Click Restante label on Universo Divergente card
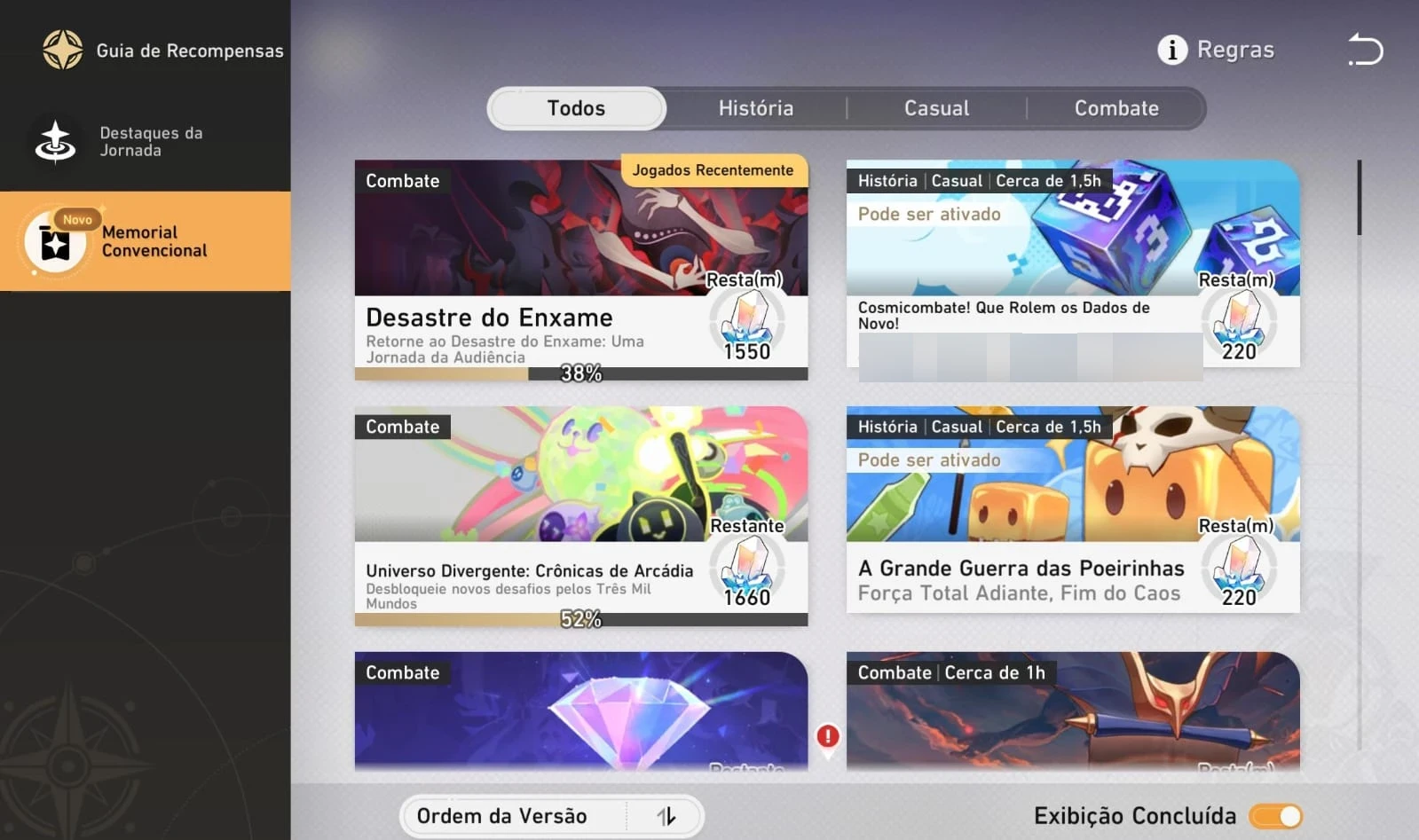 (747, 526)
